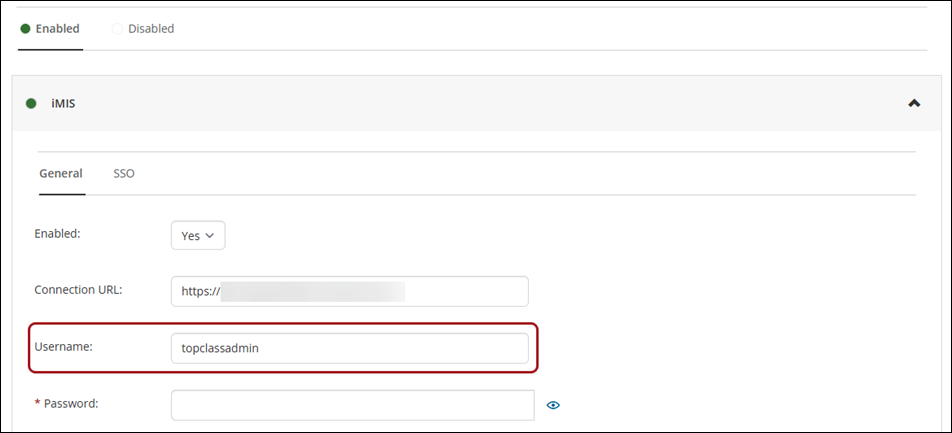The height and width of the screenshot is (433, 952).
Task: Show the Disabled integrations list
Action: click(150, 29)
